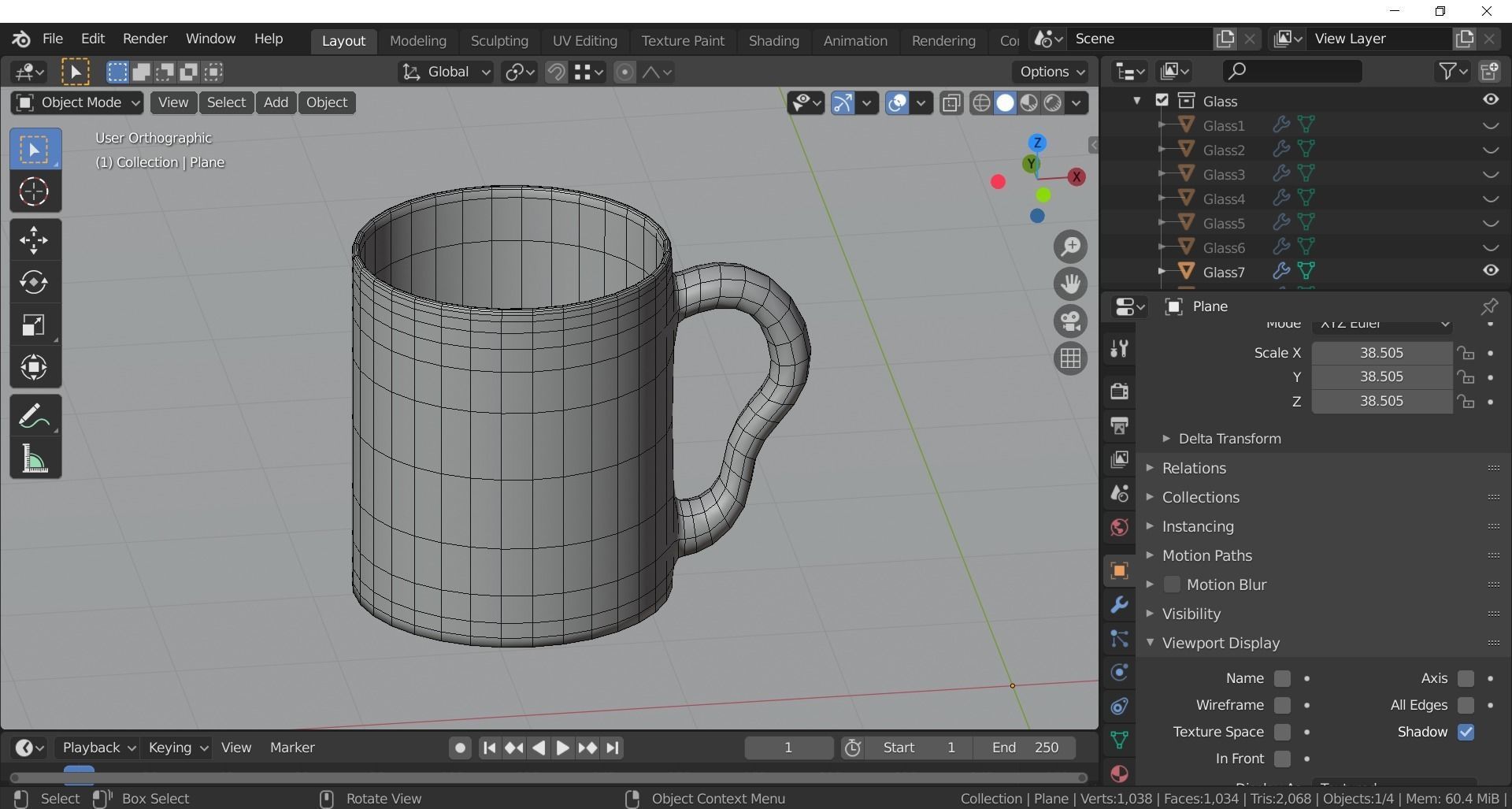Screen dimensions: 1512x809
Task: Select the Cursor tool in the toolbar
Action: tap(34, 192)
